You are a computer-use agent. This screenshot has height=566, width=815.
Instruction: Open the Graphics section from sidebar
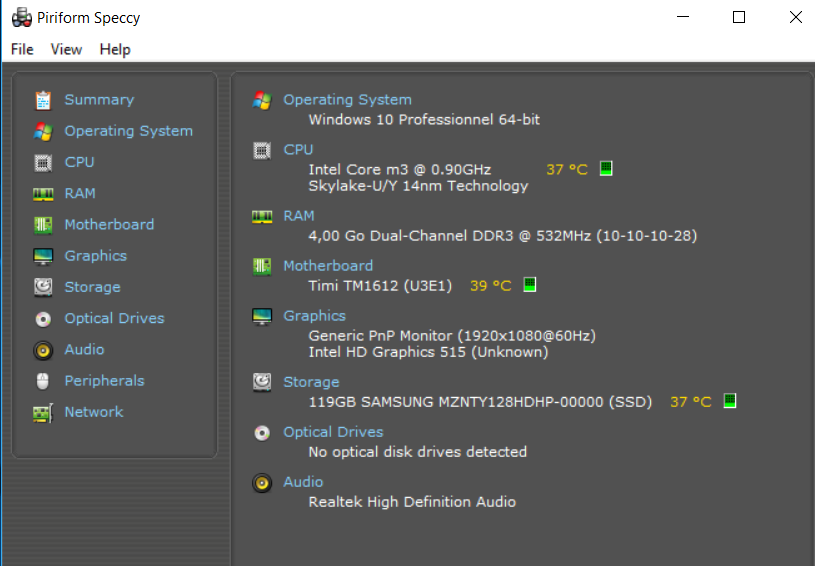[96, 256]
